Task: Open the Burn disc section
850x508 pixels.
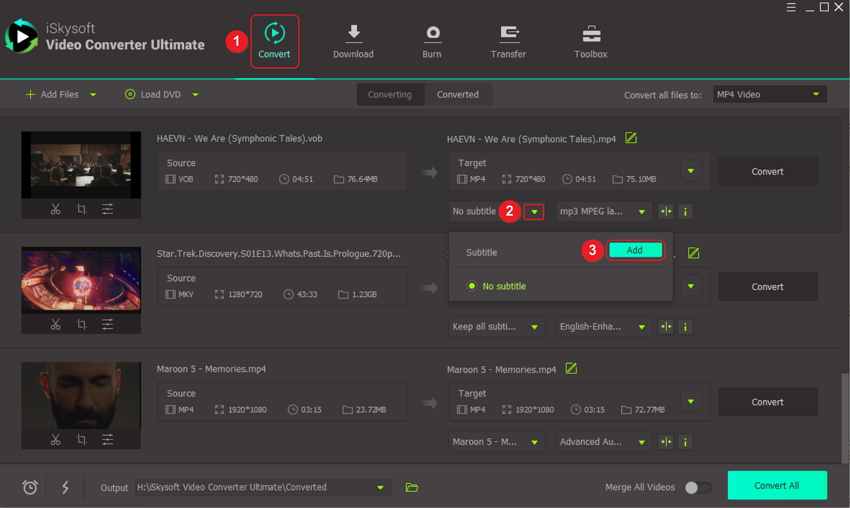Action: coord(432,41)
